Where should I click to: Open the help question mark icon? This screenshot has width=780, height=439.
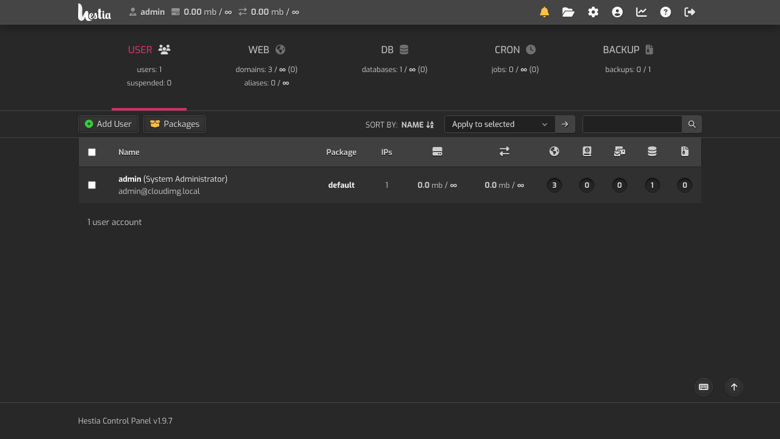[665, 12]
